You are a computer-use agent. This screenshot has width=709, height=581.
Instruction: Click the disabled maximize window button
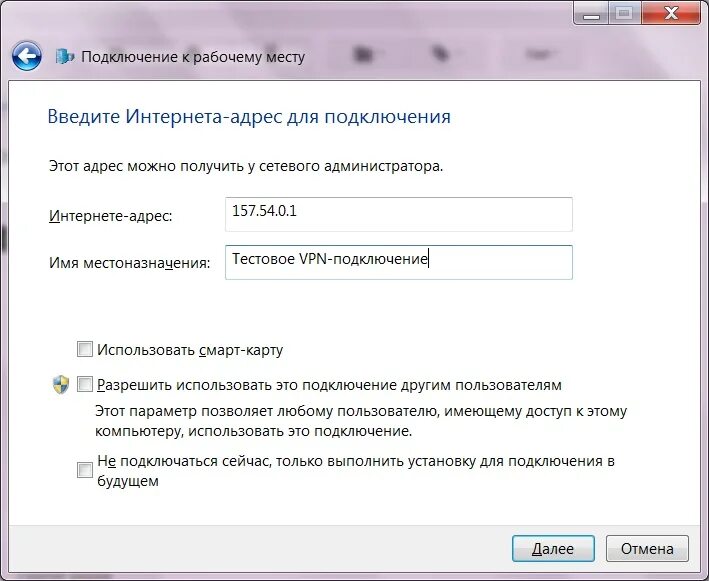pyautogui.click(x=625, y=13)
